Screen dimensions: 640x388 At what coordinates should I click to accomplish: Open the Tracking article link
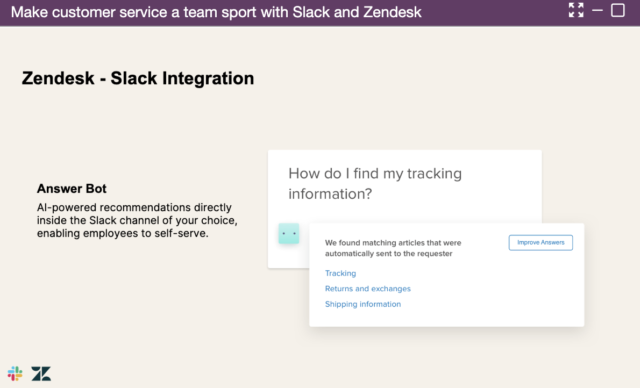point(340,273)
